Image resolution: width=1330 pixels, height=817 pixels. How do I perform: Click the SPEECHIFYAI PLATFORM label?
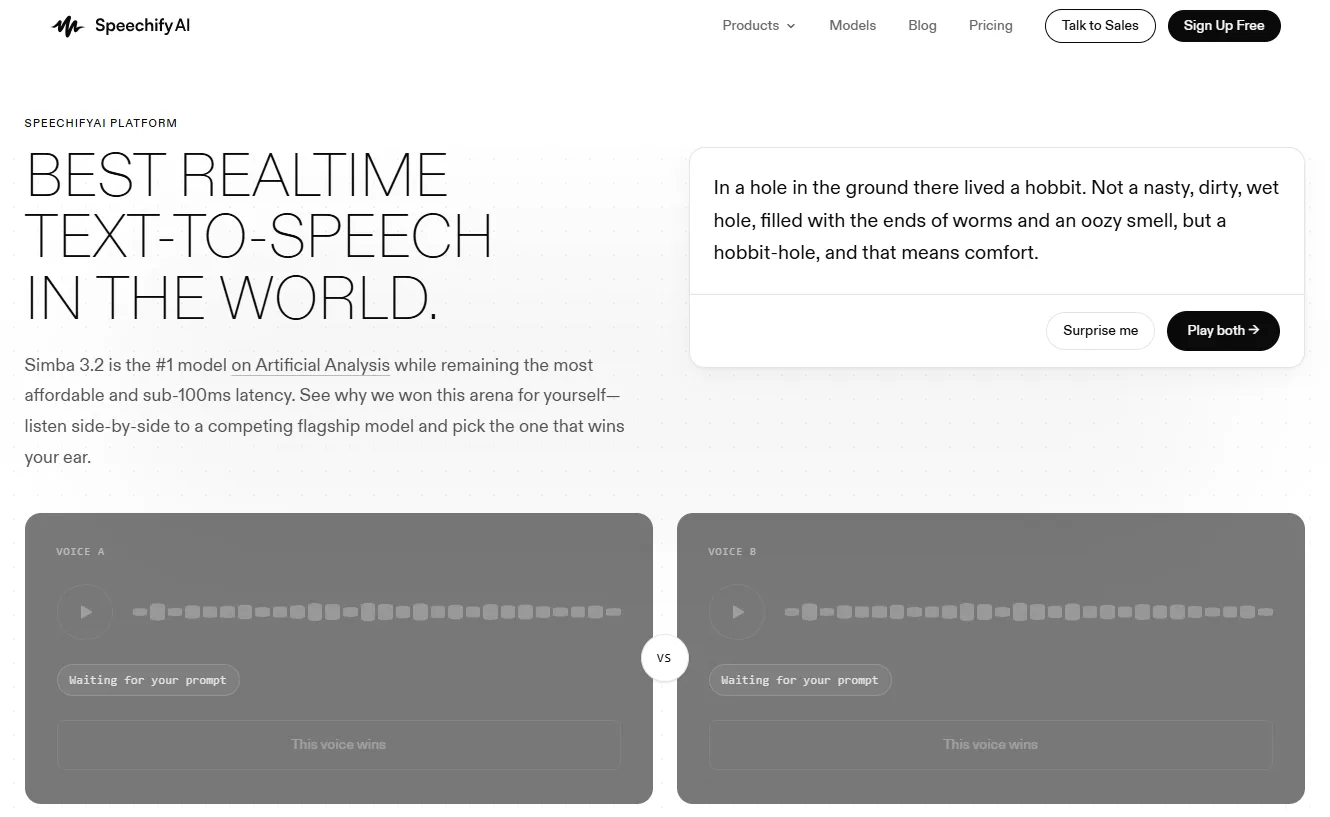click(x=101, y=123)
